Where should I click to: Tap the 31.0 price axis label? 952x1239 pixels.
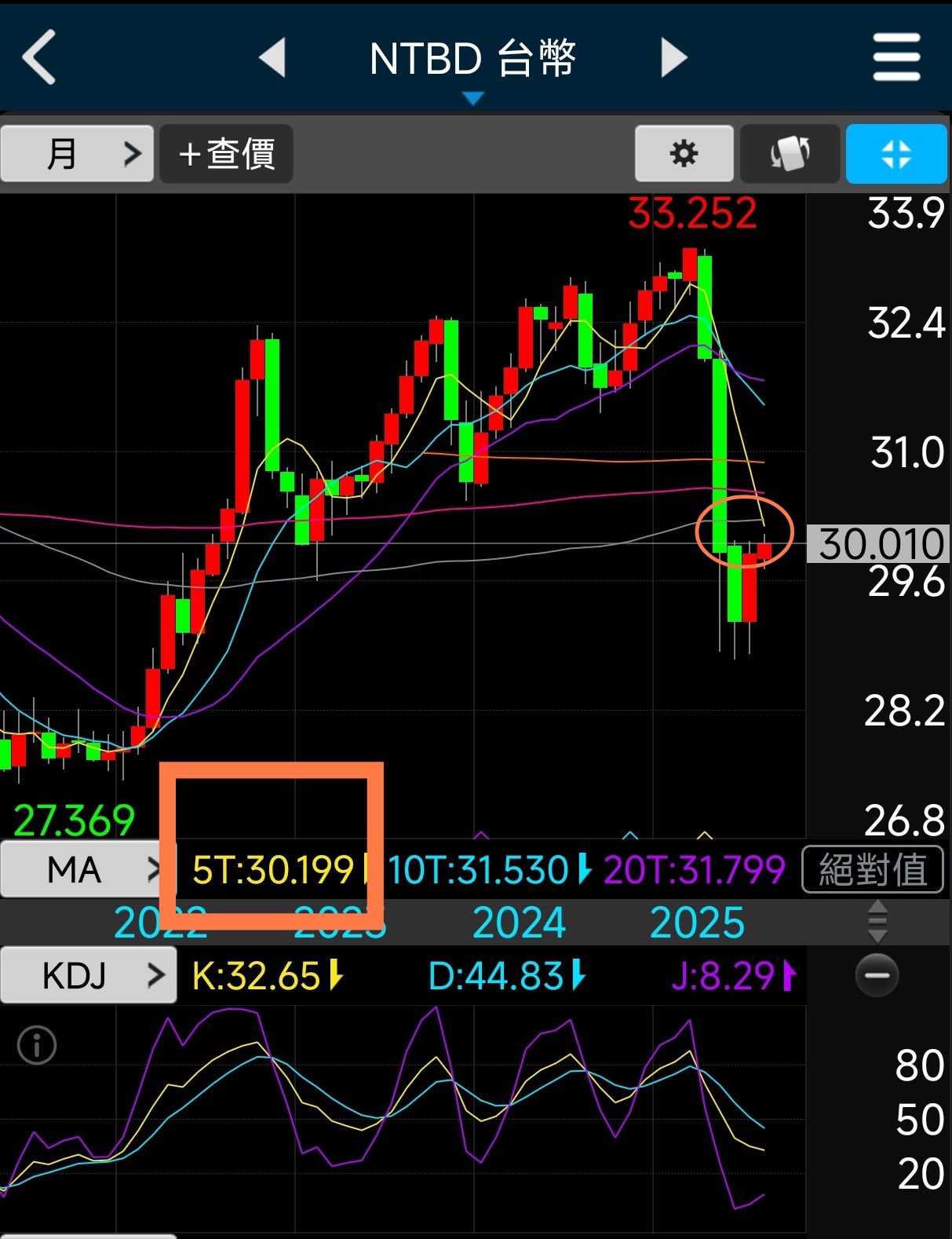907,453
